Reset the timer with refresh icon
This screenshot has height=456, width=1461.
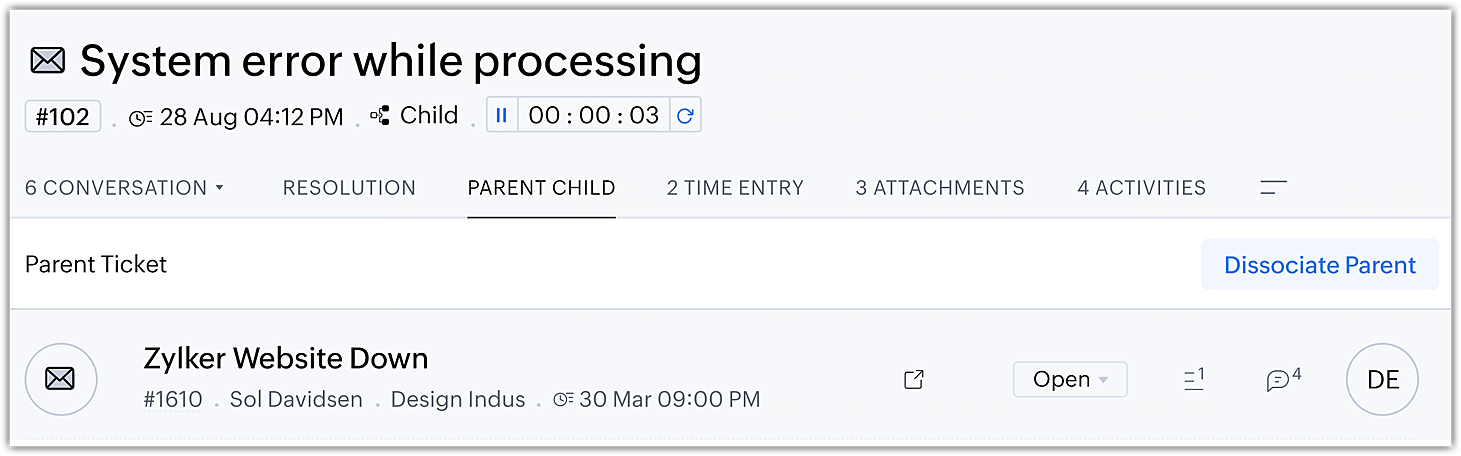pyautogui.click(x=685, y=115)
